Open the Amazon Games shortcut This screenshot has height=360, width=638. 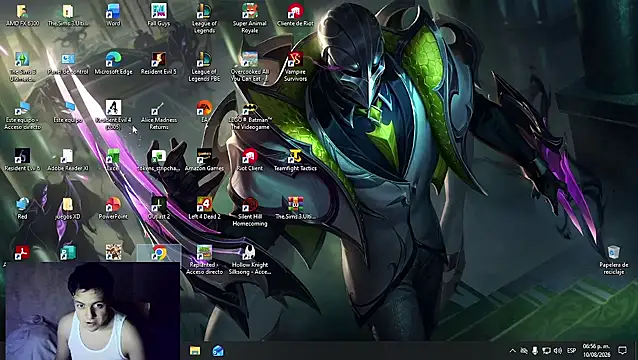tap(204, 159)
